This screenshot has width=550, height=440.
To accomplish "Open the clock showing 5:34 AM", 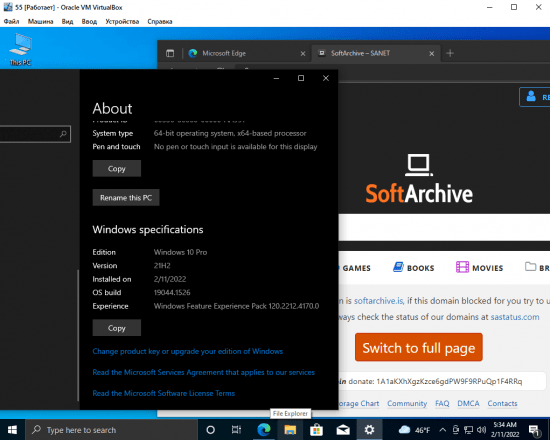I will pos(505,430).
